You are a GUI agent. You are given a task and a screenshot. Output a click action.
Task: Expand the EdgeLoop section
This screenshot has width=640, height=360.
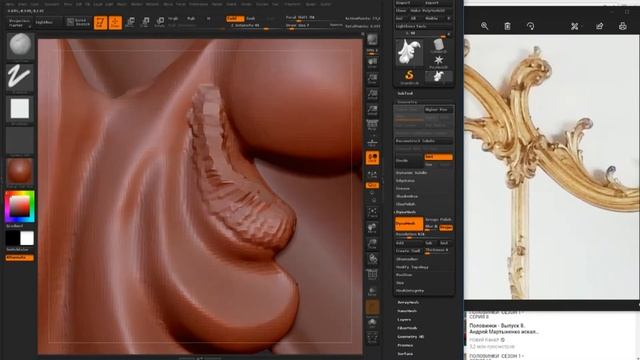[405, 180]
